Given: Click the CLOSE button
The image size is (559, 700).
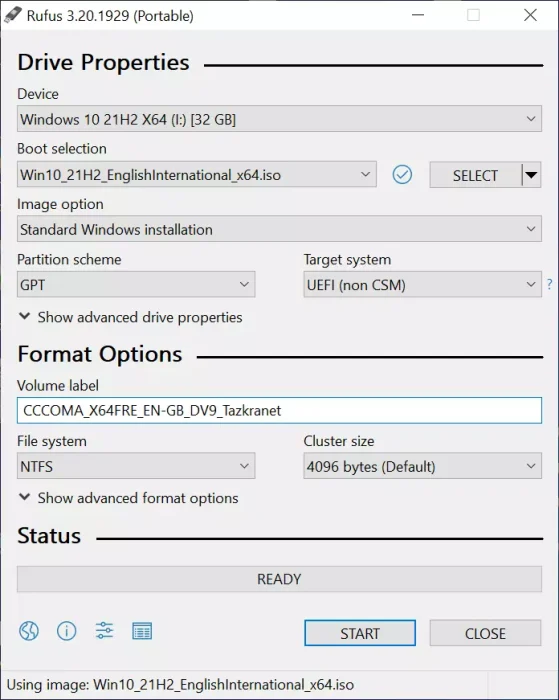Looking at the screenshot, I should pos(485,633).
